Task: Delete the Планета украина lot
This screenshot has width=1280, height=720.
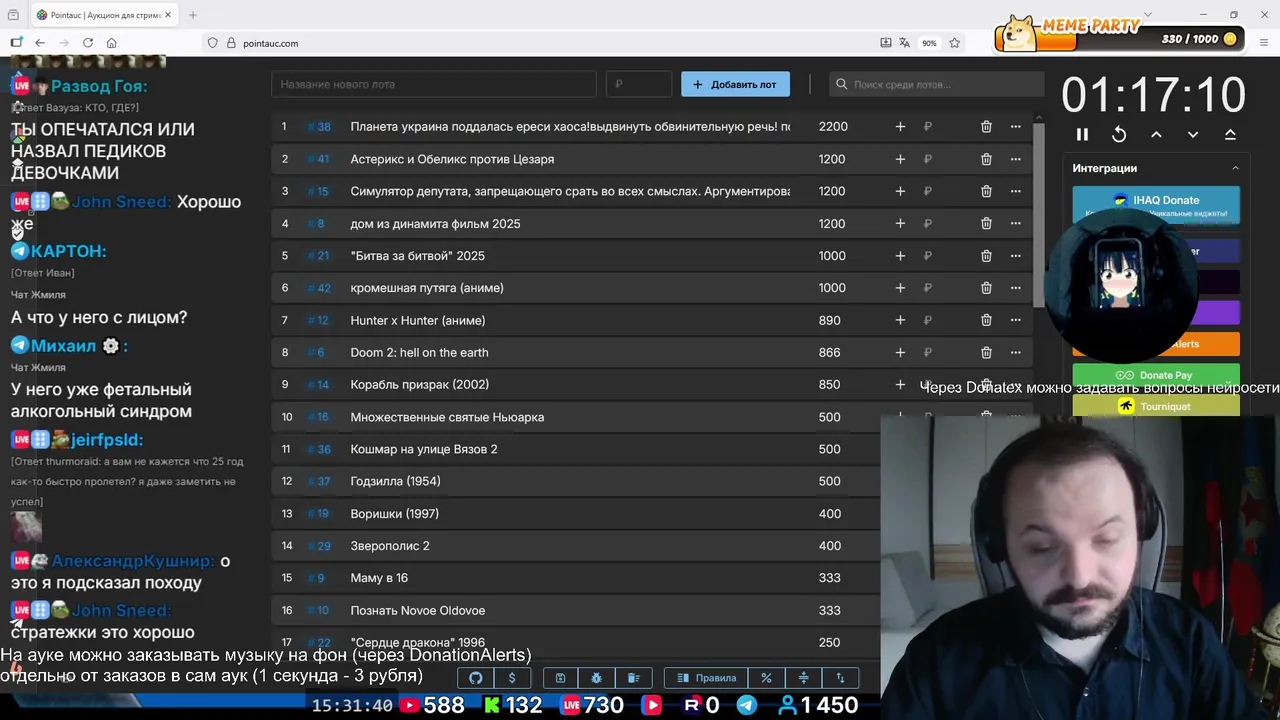Action: click(x=986, y=127)
